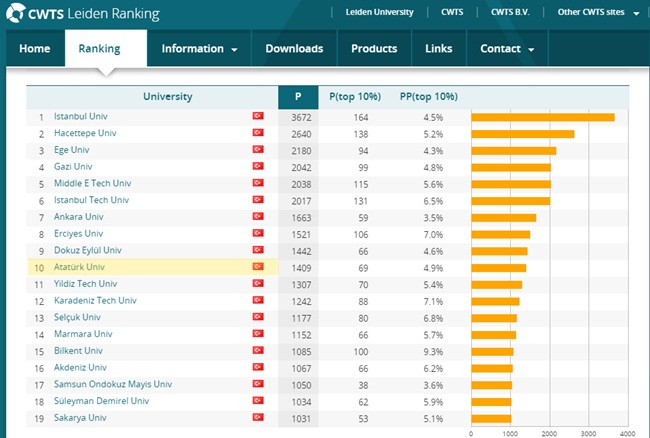Click the P(top 10%) value 164
The width and height of the screenshot is (650, 438).
pyautogui.click(x=361, y=118)
